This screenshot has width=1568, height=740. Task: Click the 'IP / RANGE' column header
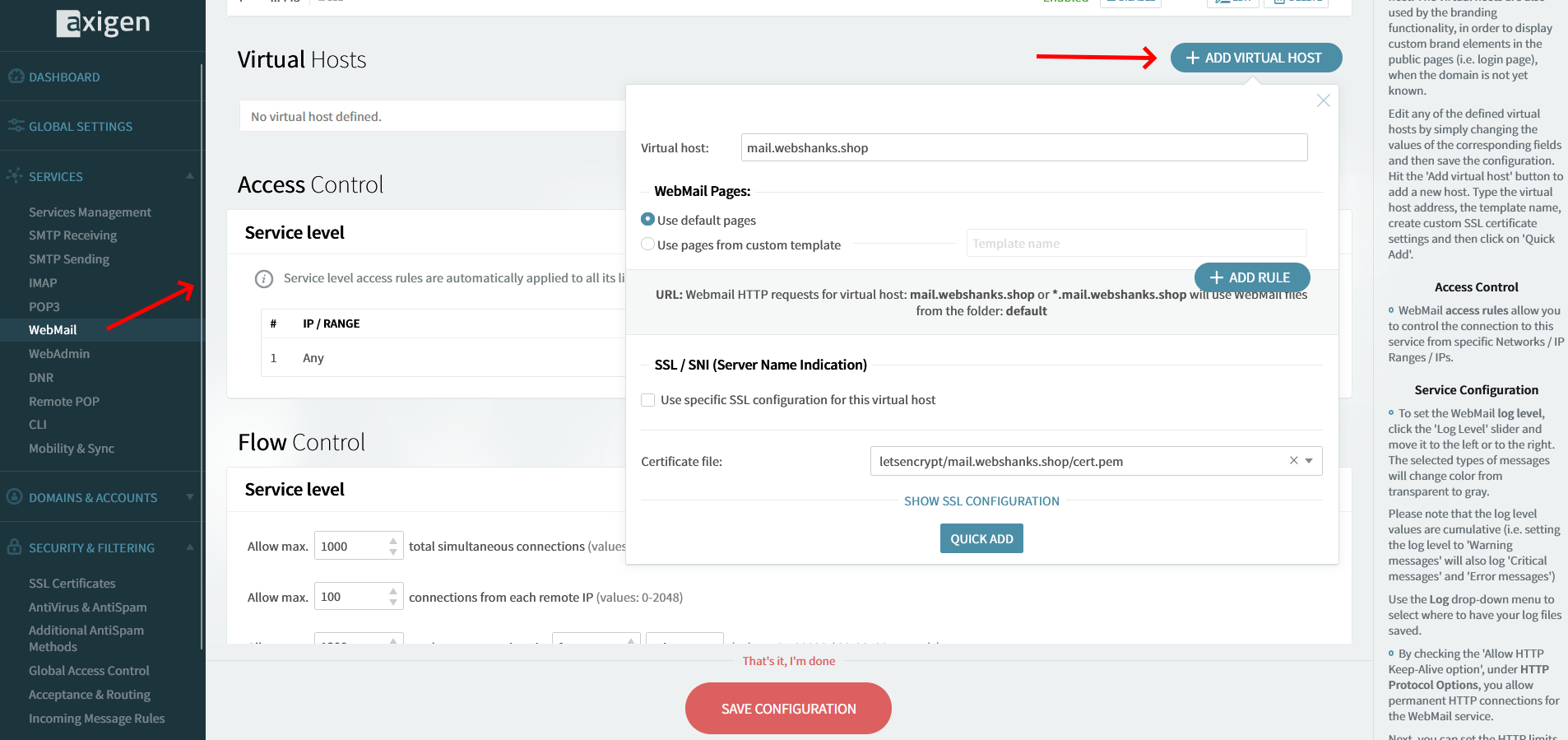pyautogui.click(x=332, y=323)
